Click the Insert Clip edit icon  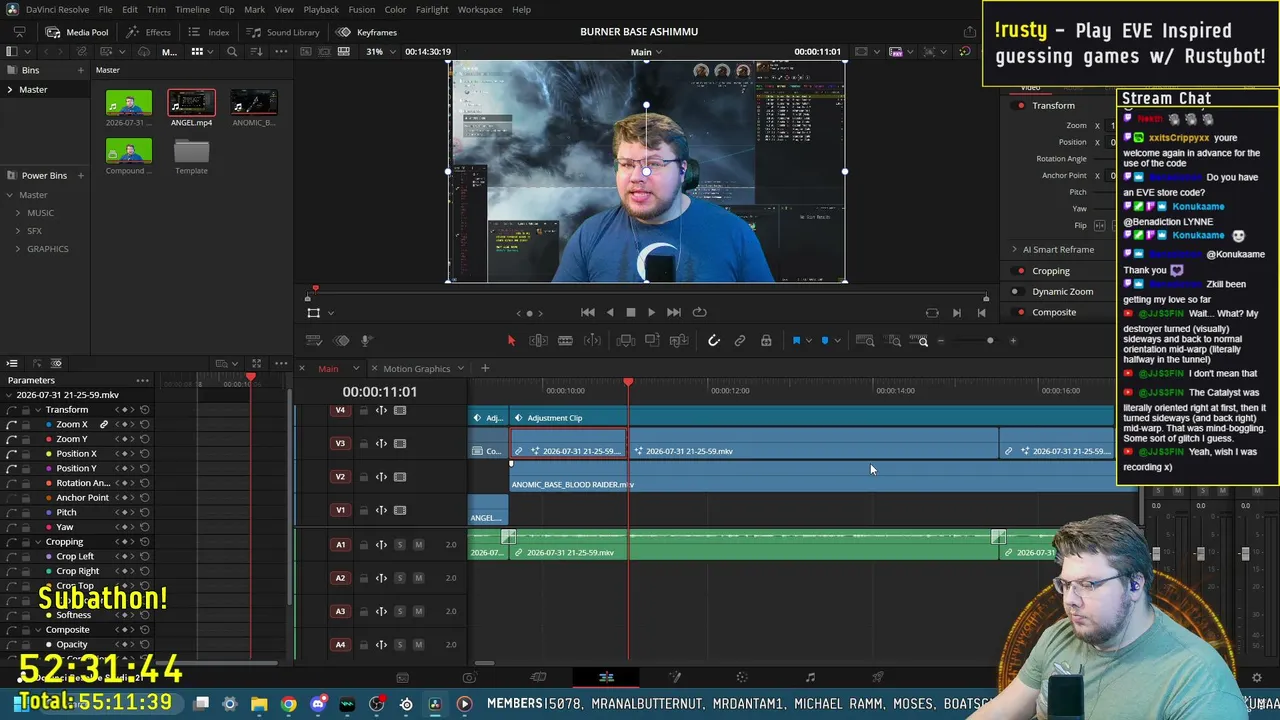[x=626, y=341]
